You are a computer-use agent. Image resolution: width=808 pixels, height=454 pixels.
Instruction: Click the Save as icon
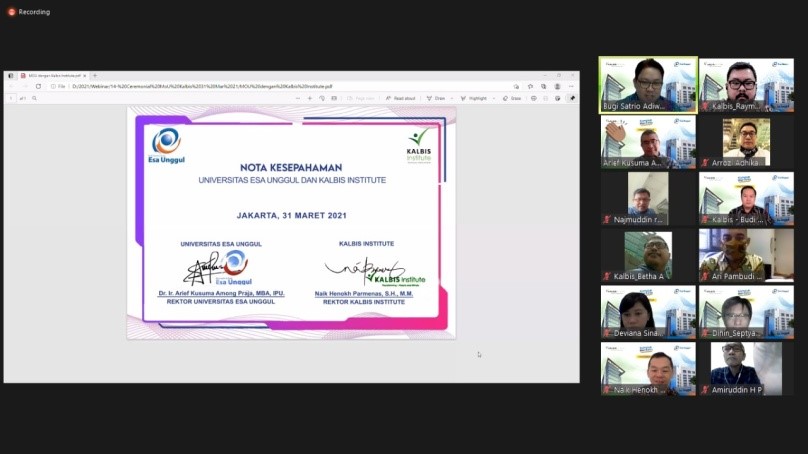tap(558, 98)
